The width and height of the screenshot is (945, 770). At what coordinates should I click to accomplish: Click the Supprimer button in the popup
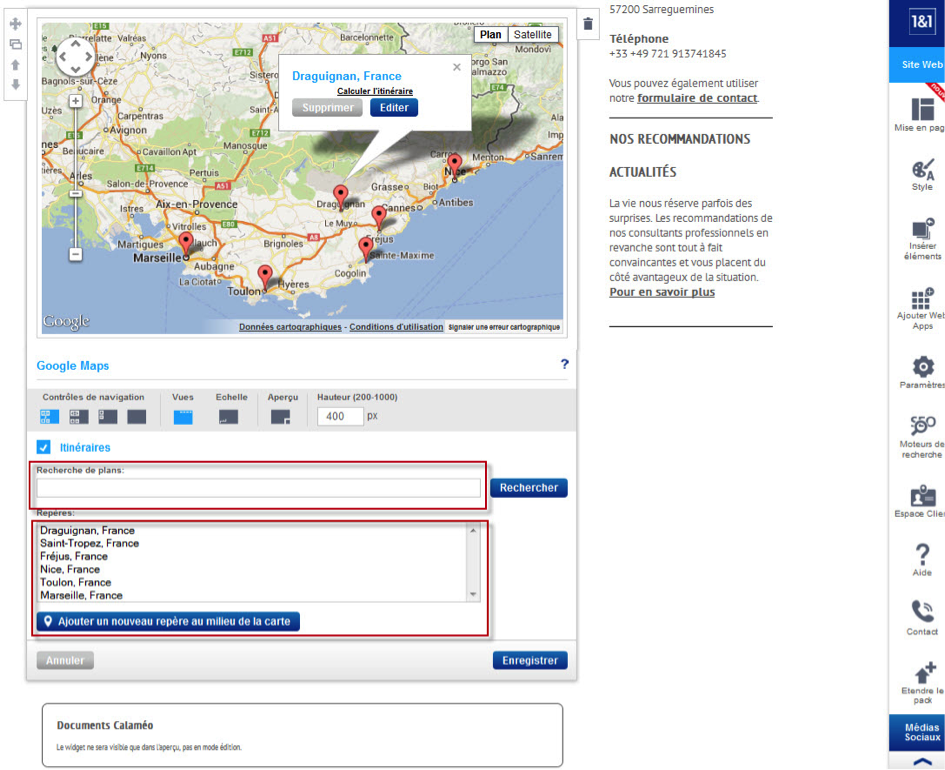(328, 107)
